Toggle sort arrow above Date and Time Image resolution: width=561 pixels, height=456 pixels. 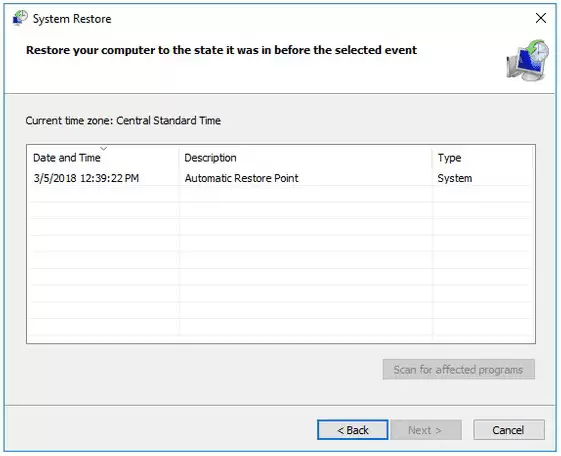(x=103, y=148)
